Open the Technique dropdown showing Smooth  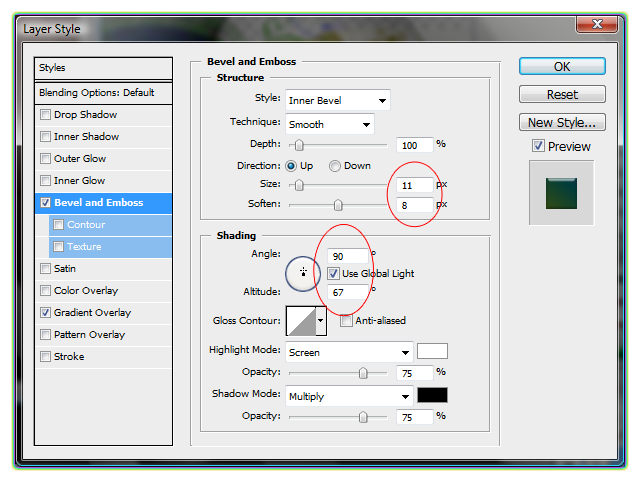tap(330, 124)
